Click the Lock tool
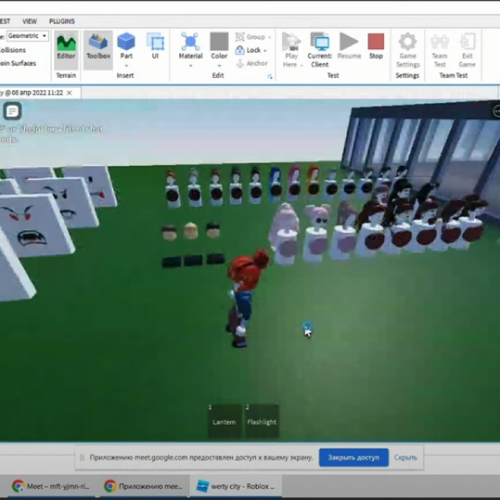The image size is (500, 500). (x=248, y=50)
